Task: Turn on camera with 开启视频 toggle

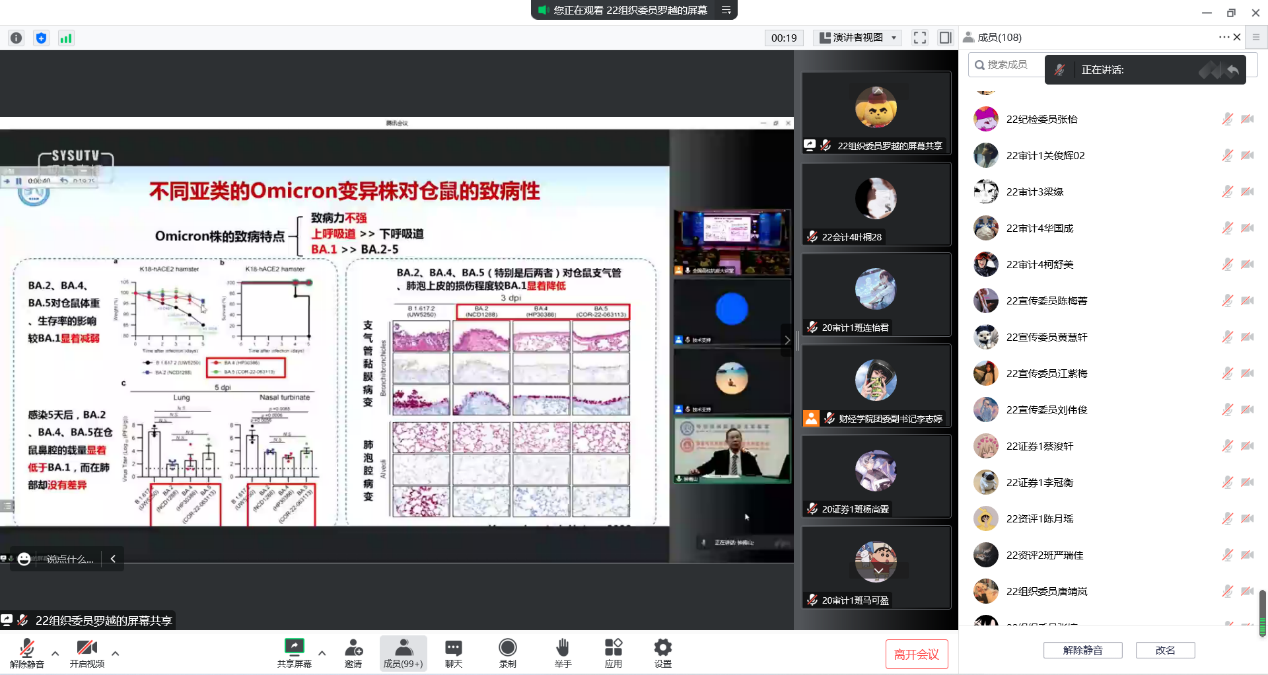Action: pos(85,651)
